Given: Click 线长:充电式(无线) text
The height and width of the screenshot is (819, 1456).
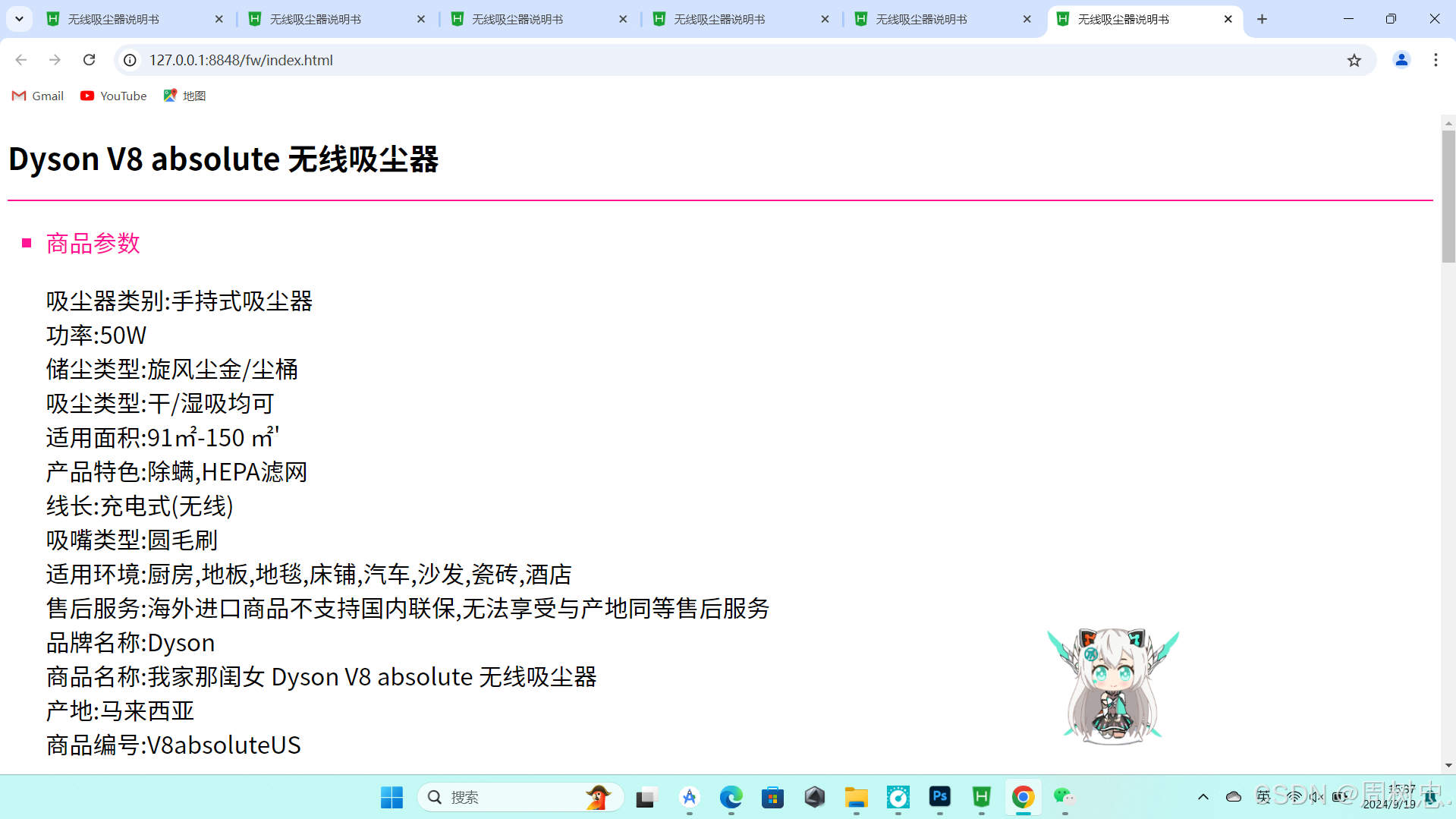Looking at the screenshot, I should pos(140,506).
